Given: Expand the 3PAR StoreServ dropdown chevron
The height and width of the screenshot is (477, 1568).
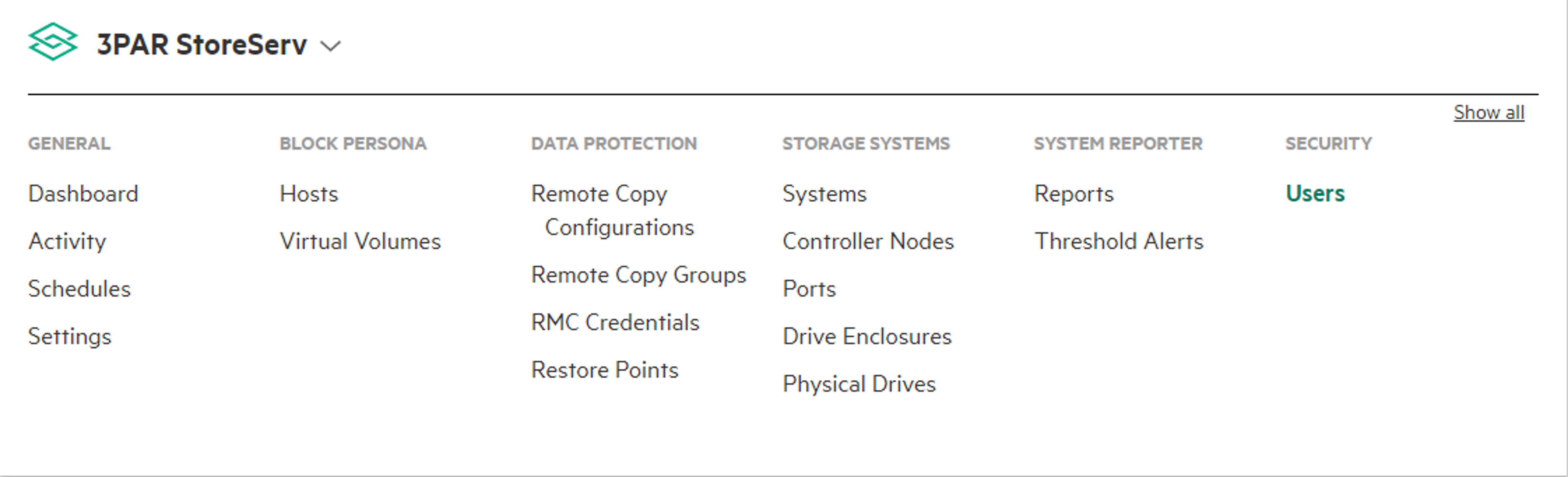Looking at the screenshot, I should click(331, 46).
